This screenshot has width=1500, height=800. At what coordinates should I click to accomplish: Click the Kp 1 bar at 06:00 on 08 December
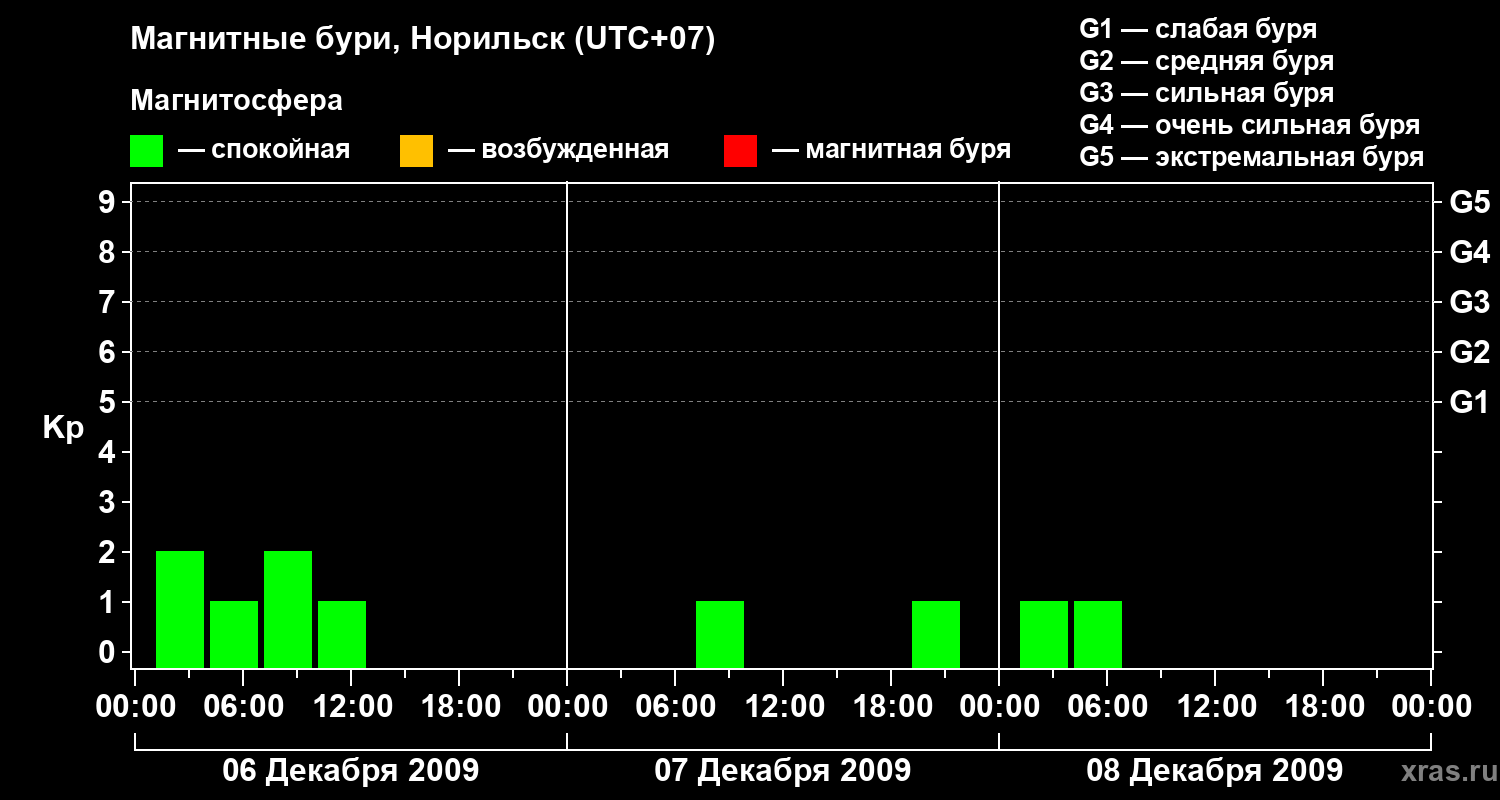click(1098, 634)
